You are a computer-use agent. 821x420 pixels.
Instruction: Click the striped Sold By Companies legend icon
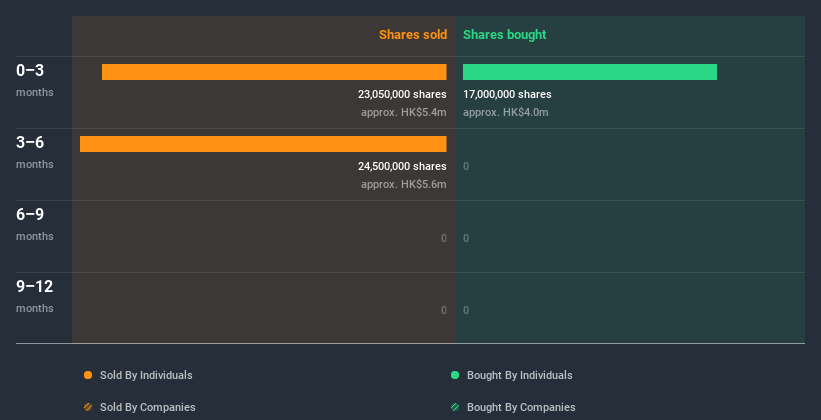(x=88, y=407)
